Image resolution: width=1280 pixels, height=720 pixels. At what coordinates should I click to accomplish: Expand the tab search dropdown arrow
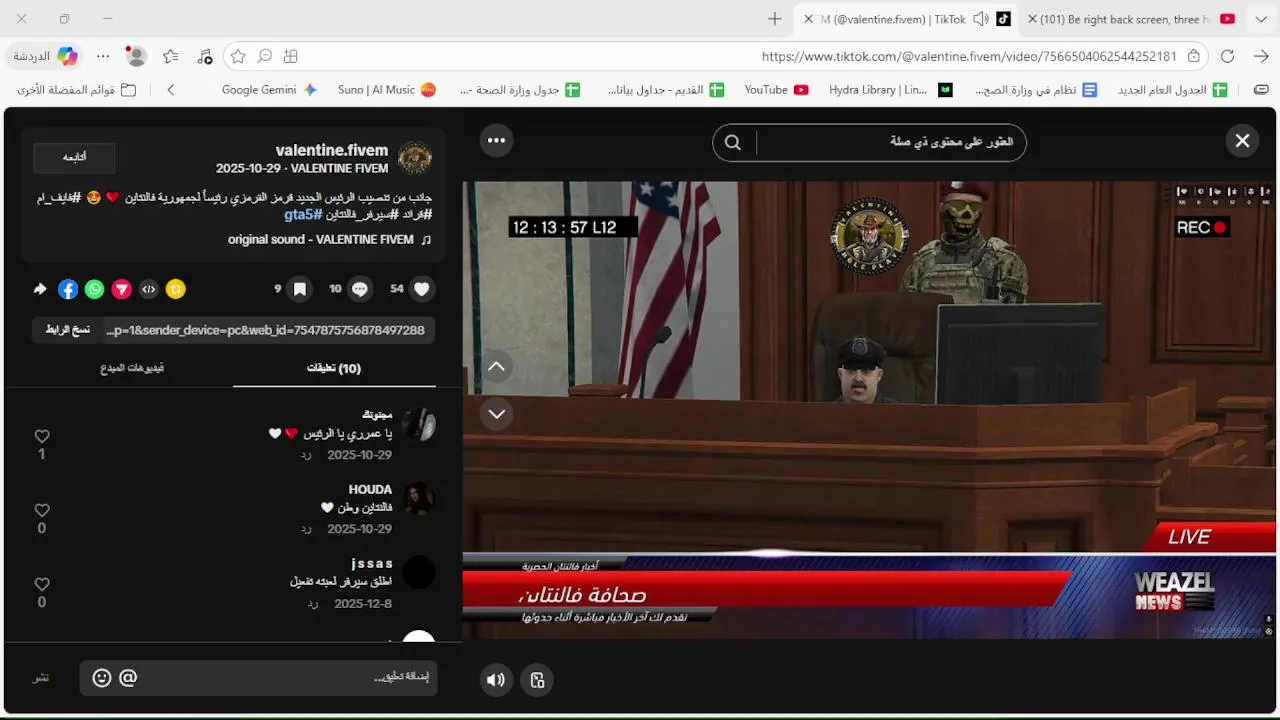(x=1260, y=19)
